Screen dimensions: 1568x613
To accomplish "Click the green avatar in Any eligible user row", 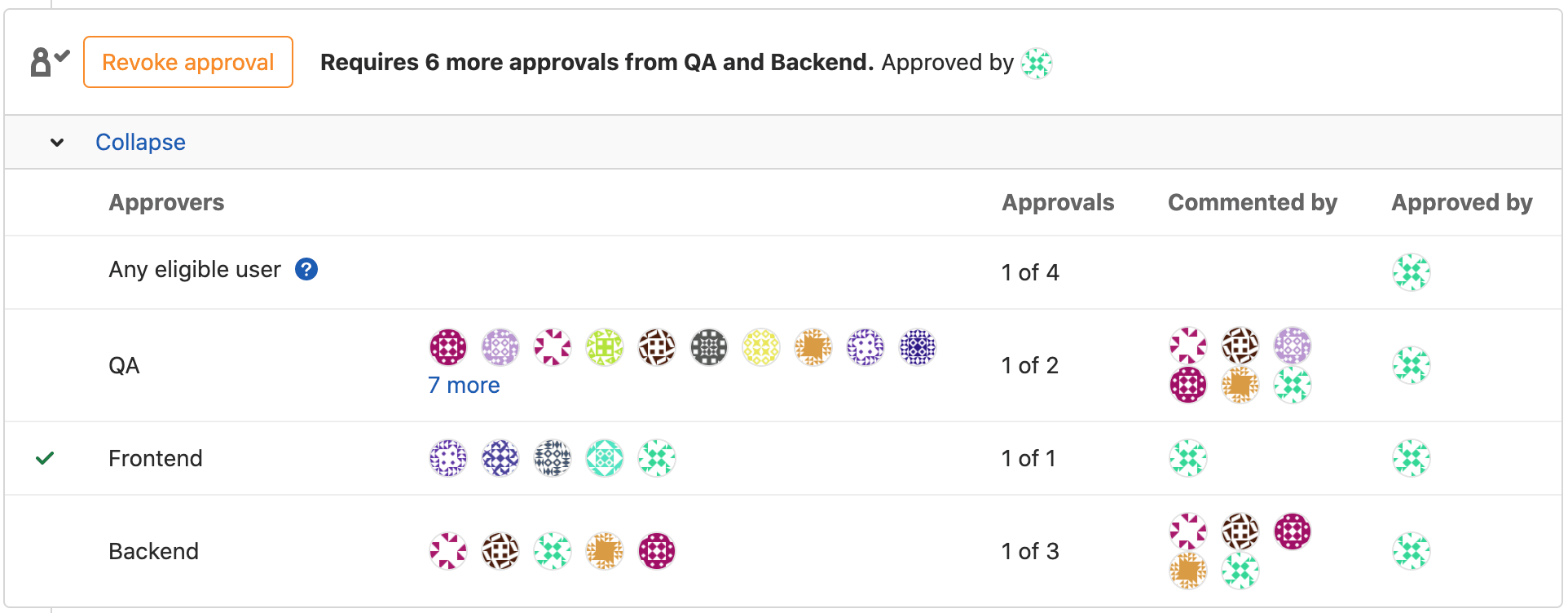I will point(1411,272).
